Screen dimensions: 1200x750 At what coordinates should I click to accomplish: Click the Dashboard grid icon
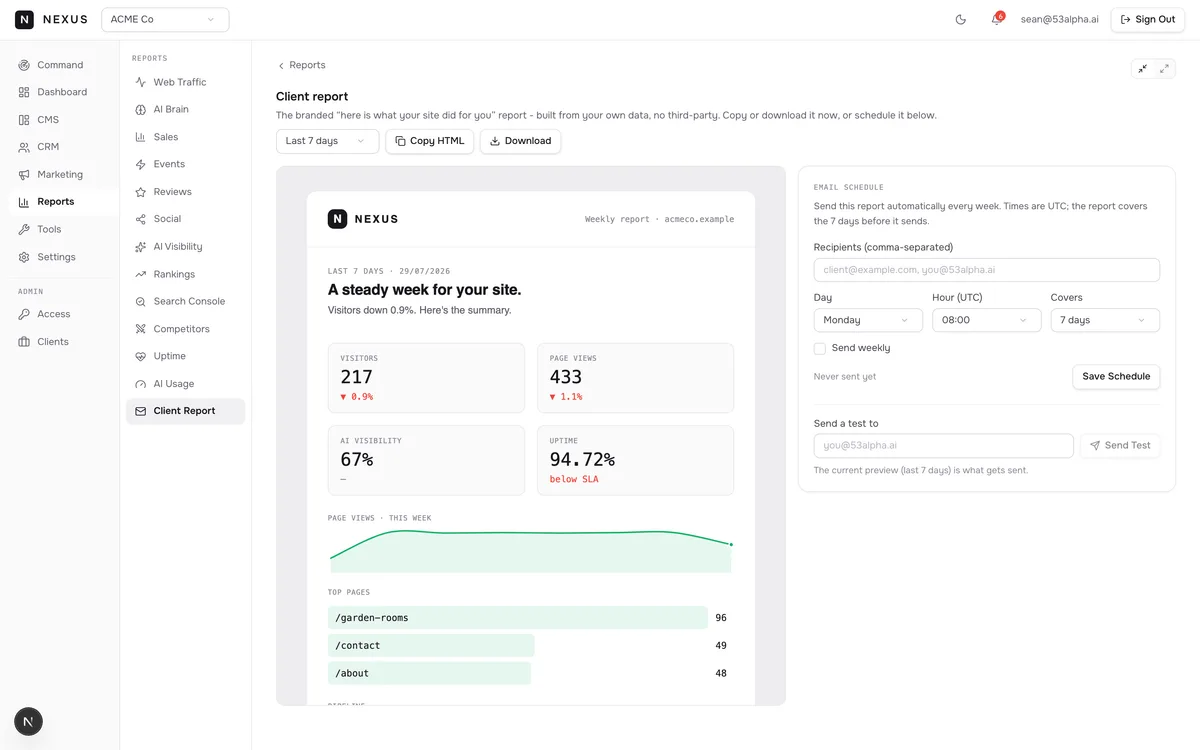click(x=24, y=92)
